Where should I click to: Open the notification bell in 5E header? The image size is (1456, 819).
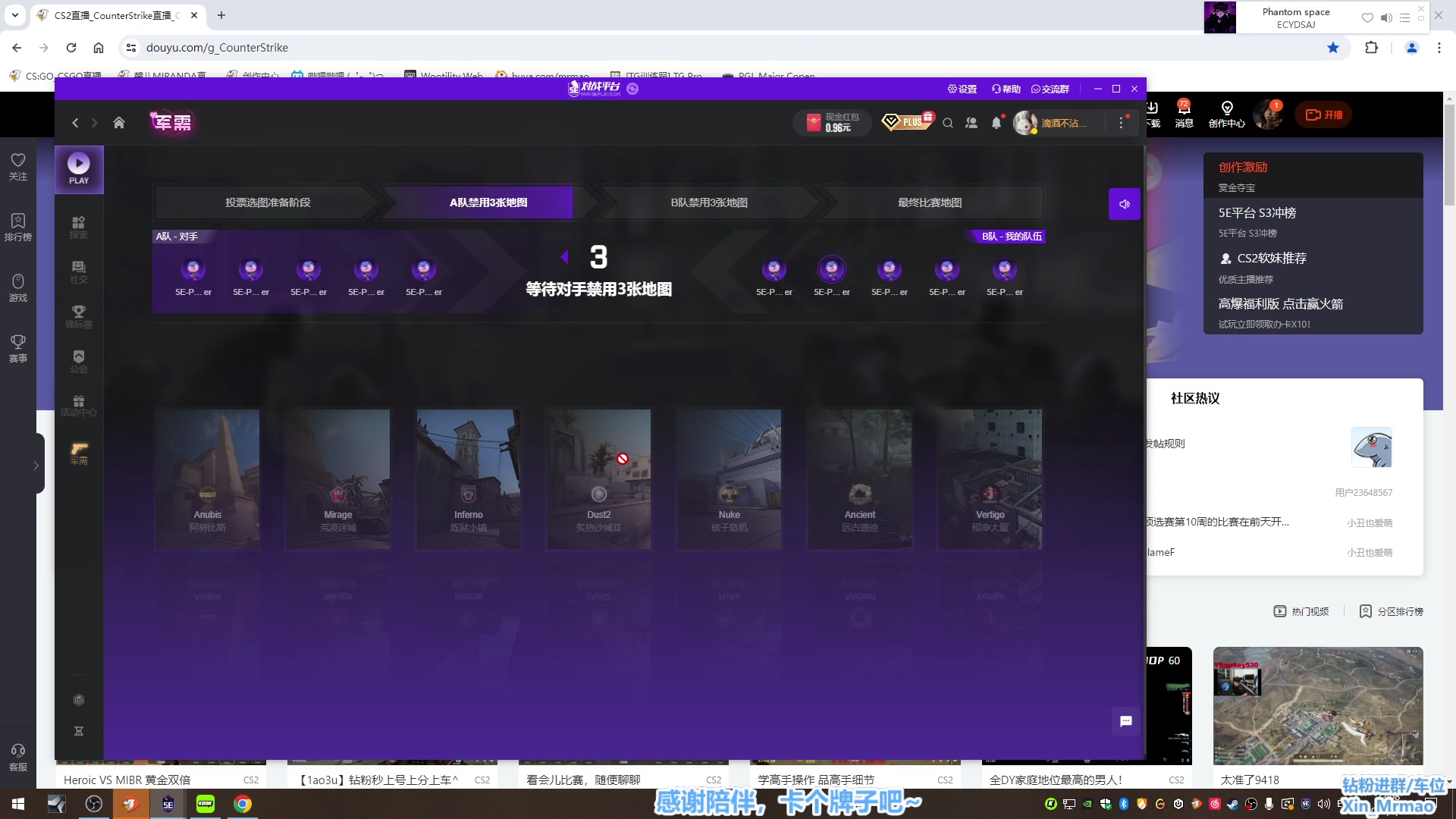pyautogui.click(x=996, y=123)
